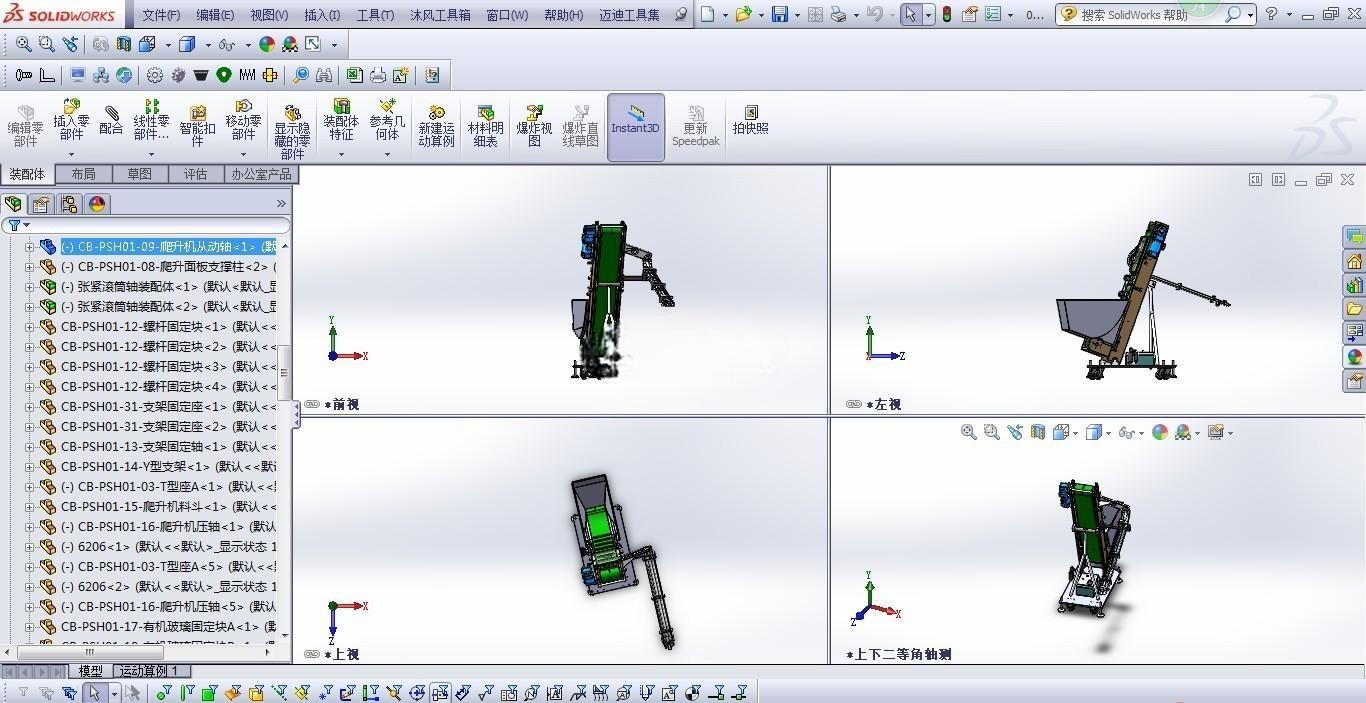
Task: Select the 配合 (Mate) tool
Action: coord(111,120)
